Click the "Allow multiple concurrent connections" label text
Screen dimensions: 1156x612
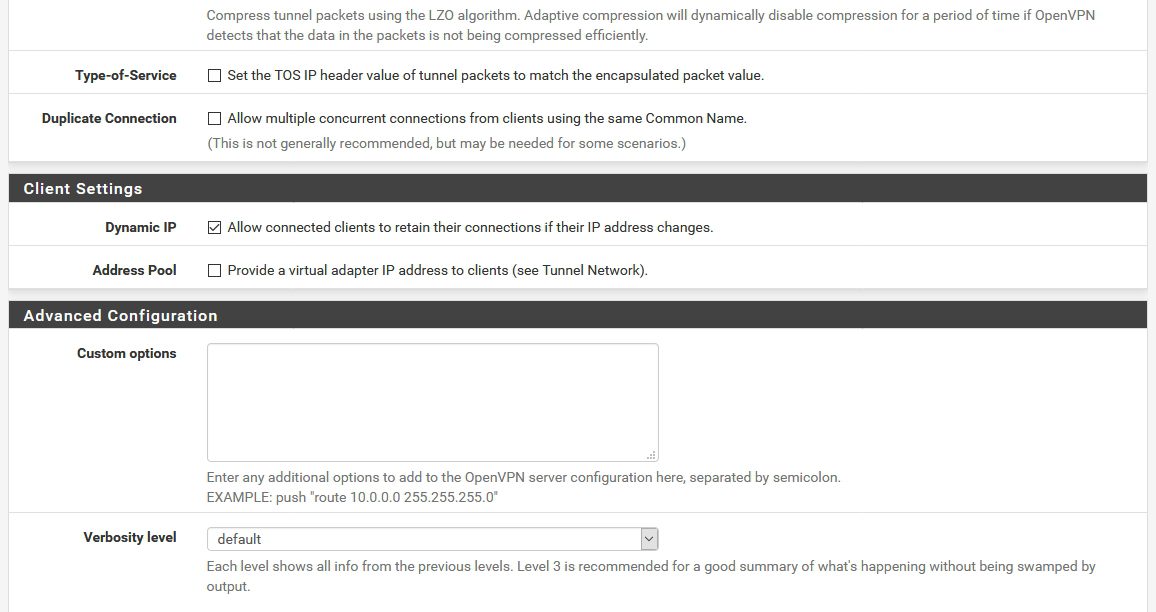point(487,118)
